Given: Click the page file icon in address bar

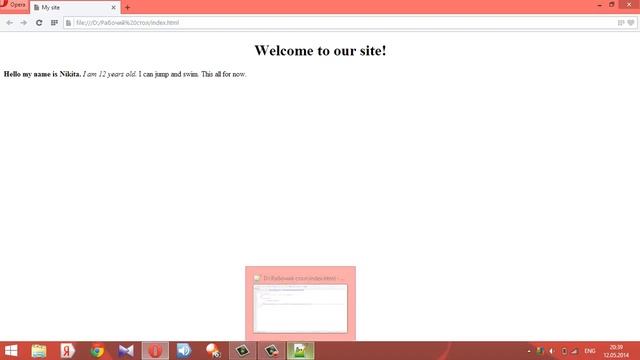Looking at the screenshot, I should 69,23.
